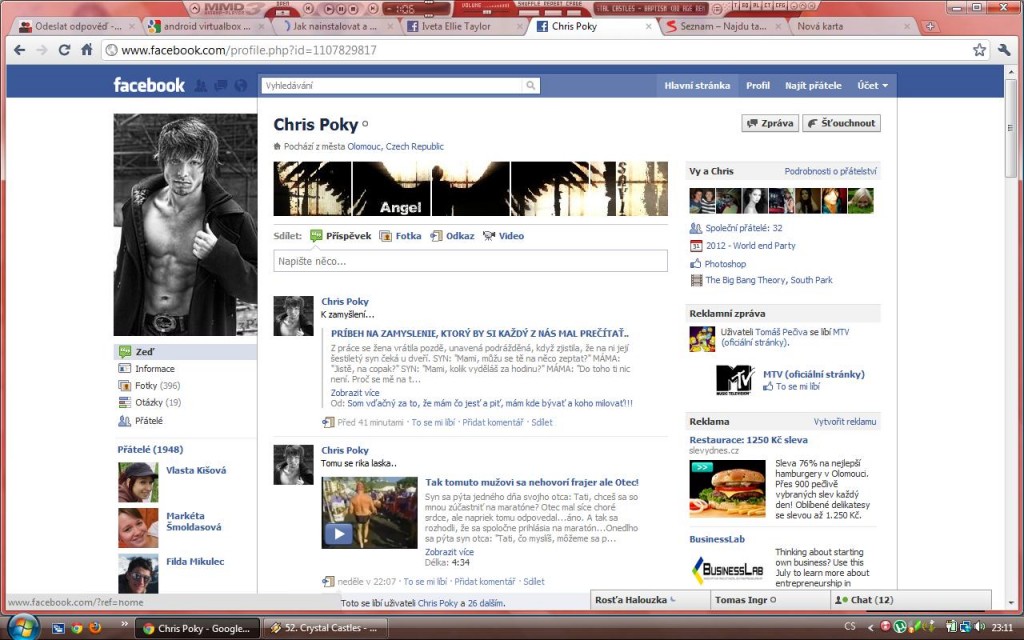1024x640 pixels.
Task: Click the MTV logo image
Action: 734,380
